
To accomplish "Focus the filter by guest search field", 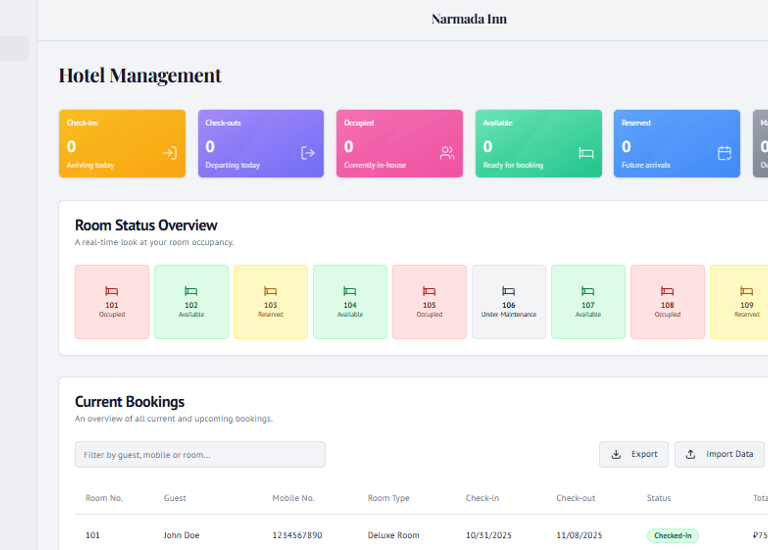I will [x=200, y=454].
